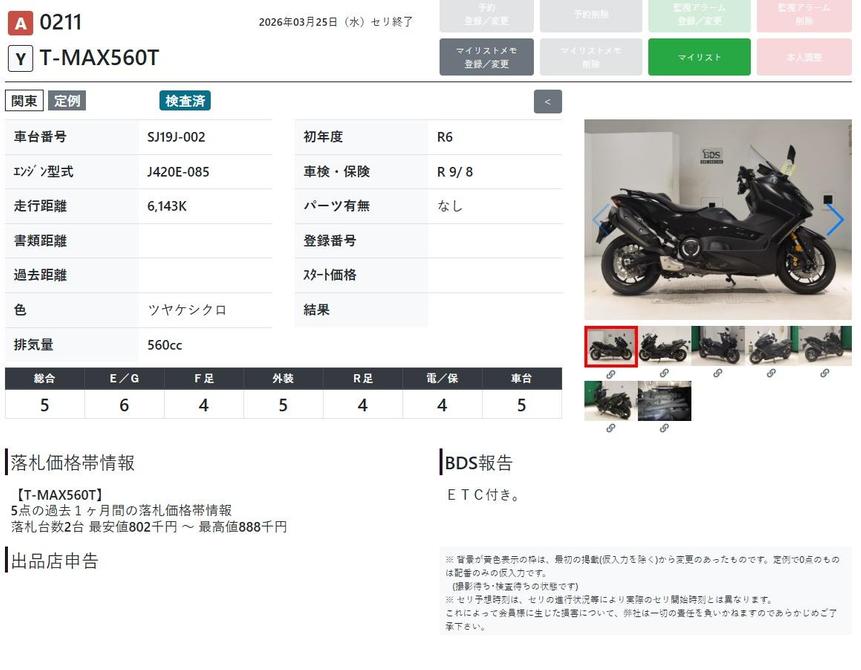
Task: Select the second motorcycle thumbnail
Action: click(664, 345)
